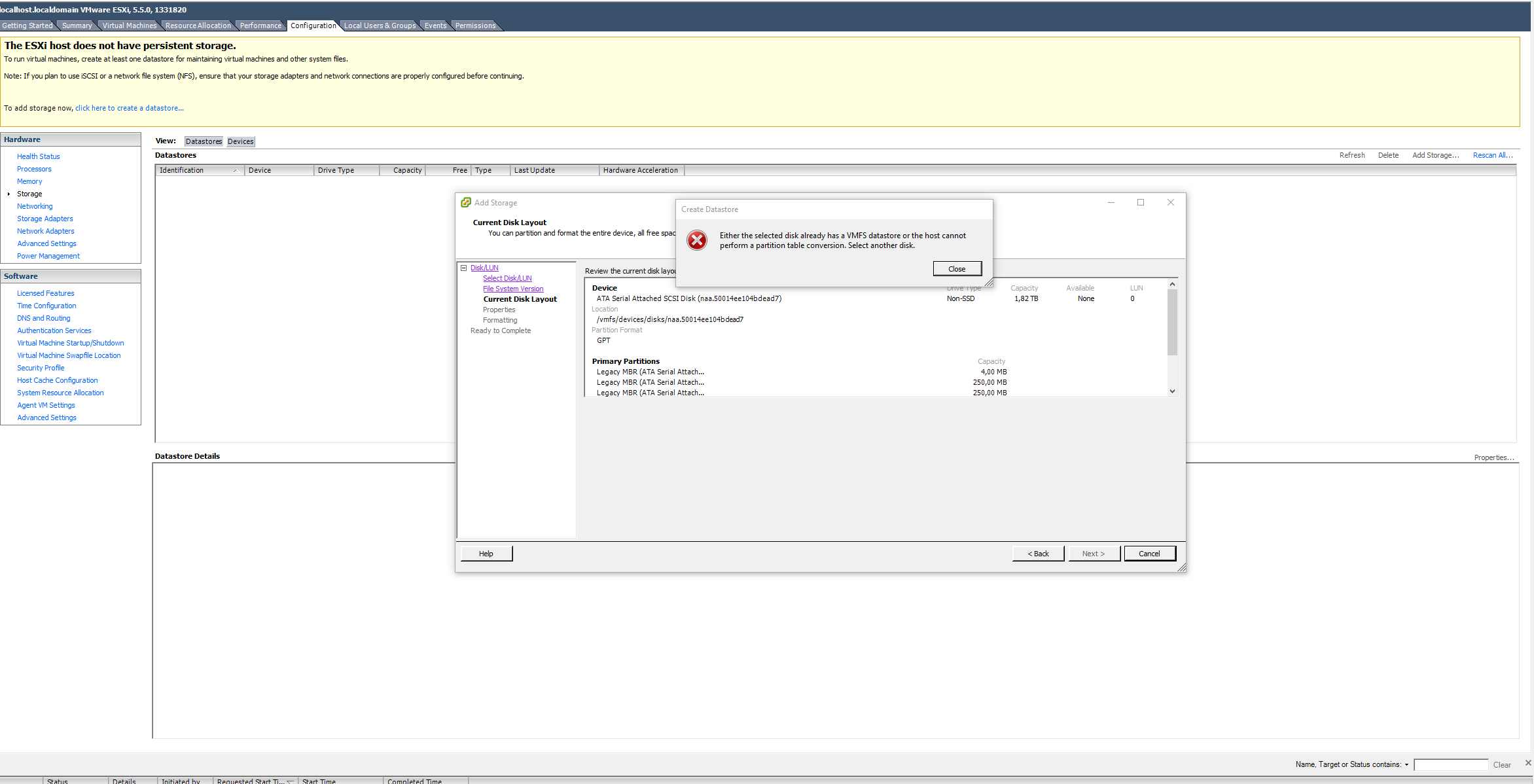Sort by Hardware Acceleration column
This screenshot has width=1534, height=784.
(x=641, y=170)
